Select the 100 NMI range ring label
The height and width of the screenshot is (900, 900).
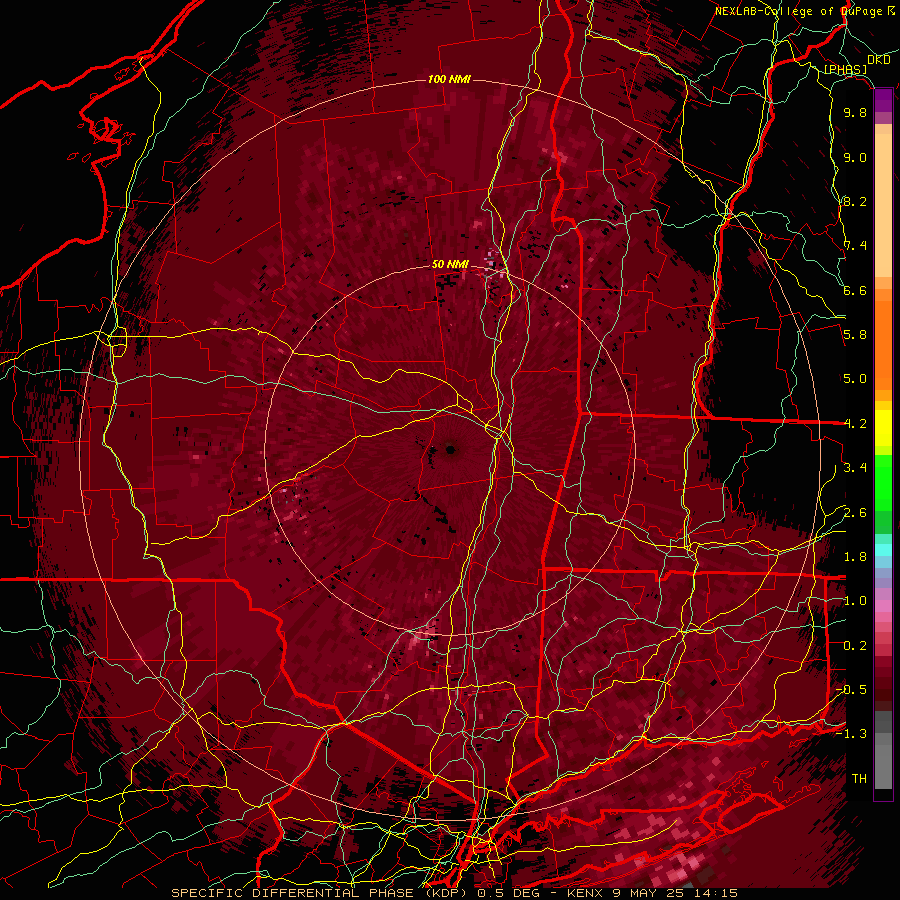(449, 79)
